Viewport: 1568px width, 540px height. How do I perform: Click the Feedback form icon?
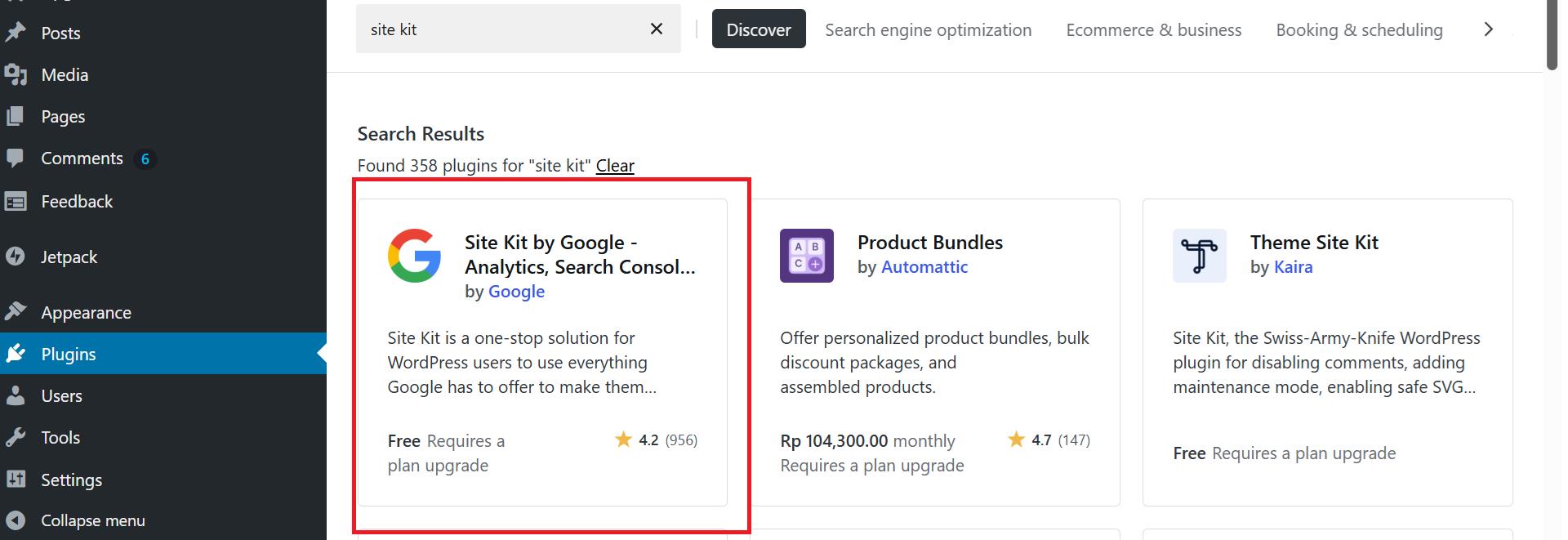[16, 201]
